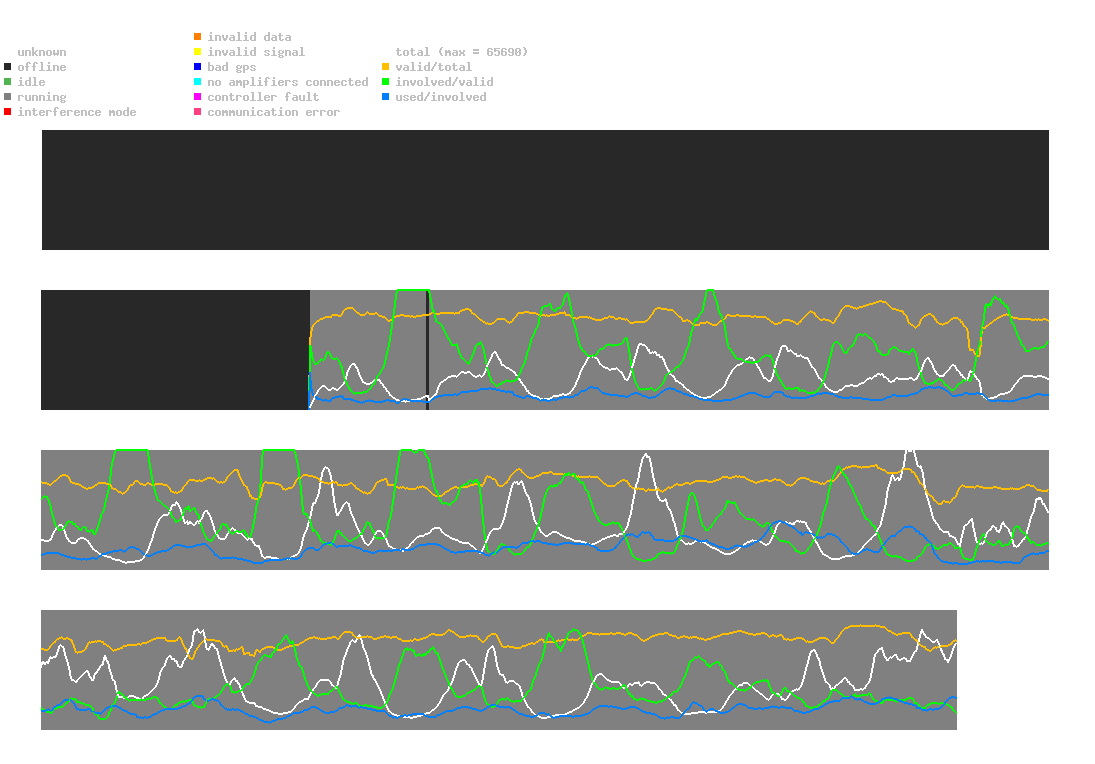Click the red interference mode swatch
This screenshot has width=1095, height=764.
click(x=8, y=112)
